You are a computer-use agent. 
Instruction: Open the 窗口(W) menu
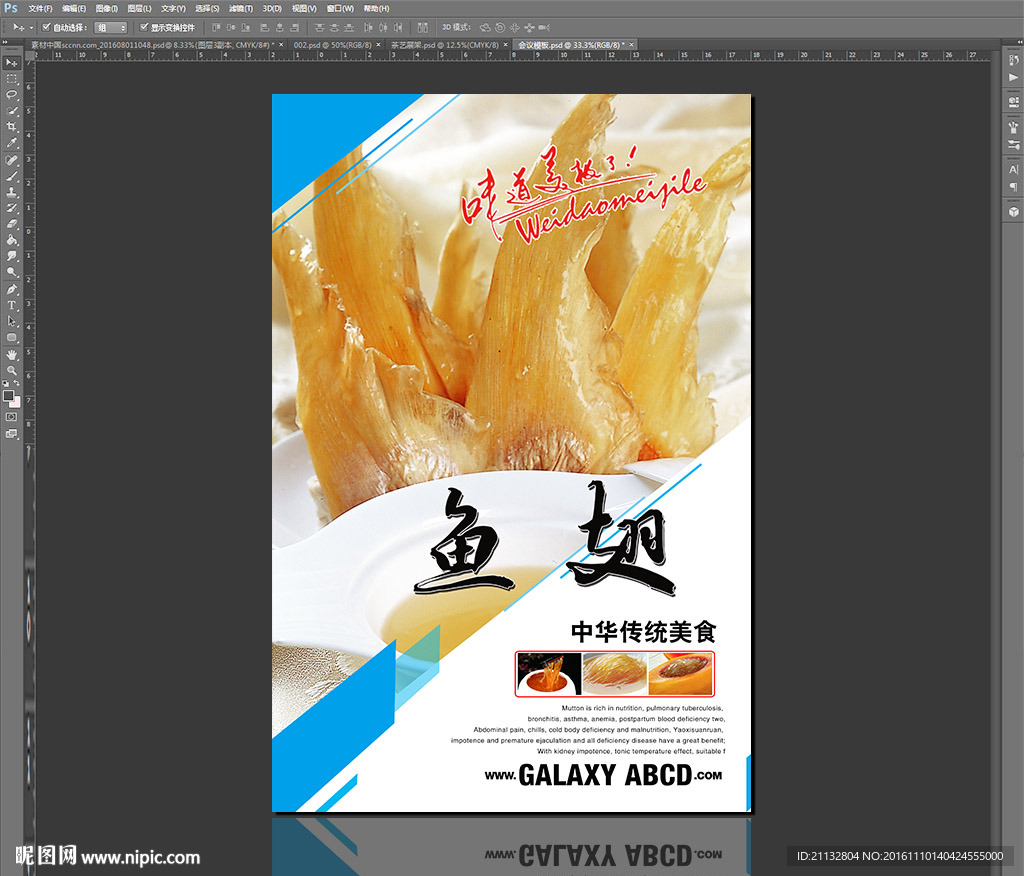[x=340, y=8]
